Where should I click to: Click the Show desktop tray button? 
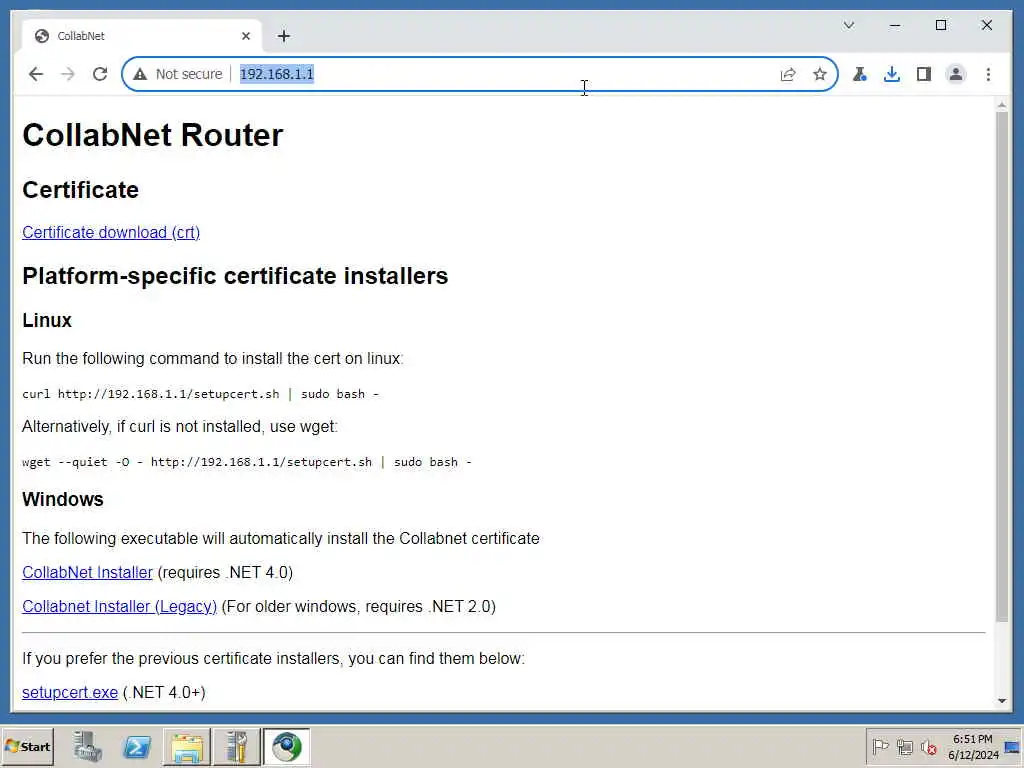coord(1013,746)
